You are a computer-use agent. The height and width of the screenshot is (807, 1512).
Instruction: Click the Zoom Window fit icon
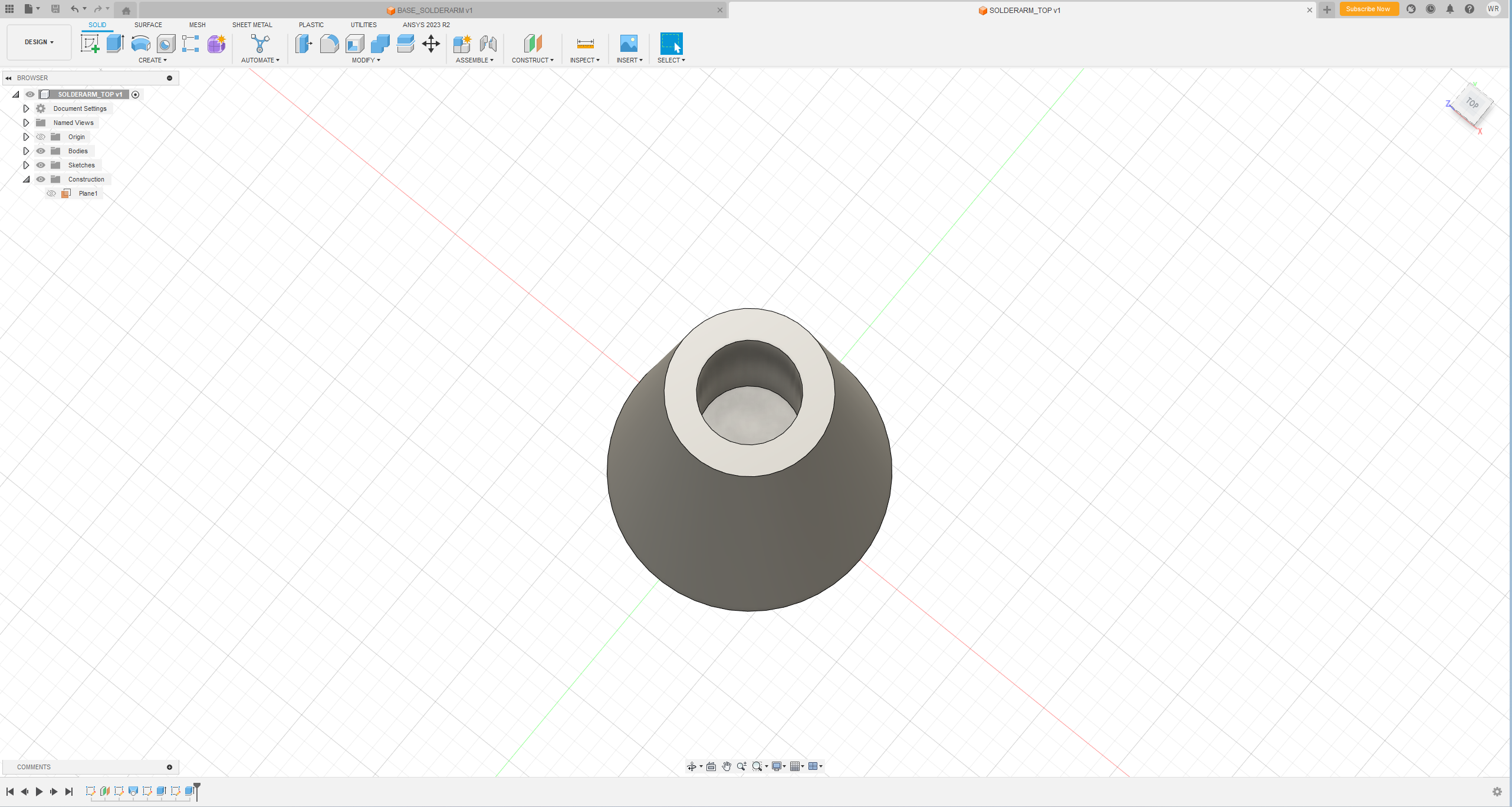(x=757, y=766)
